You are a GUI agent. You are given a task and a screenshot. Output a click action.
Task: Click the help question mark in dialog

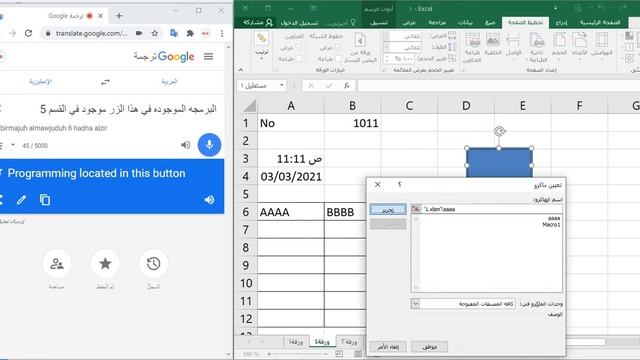coord(400,184)
